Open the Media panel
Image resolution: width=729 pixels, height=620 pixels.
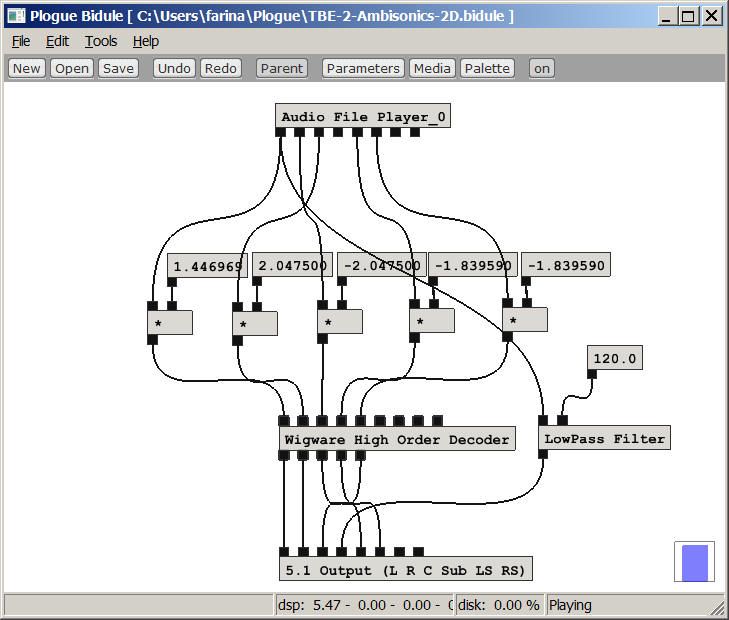tap(432, 68)
